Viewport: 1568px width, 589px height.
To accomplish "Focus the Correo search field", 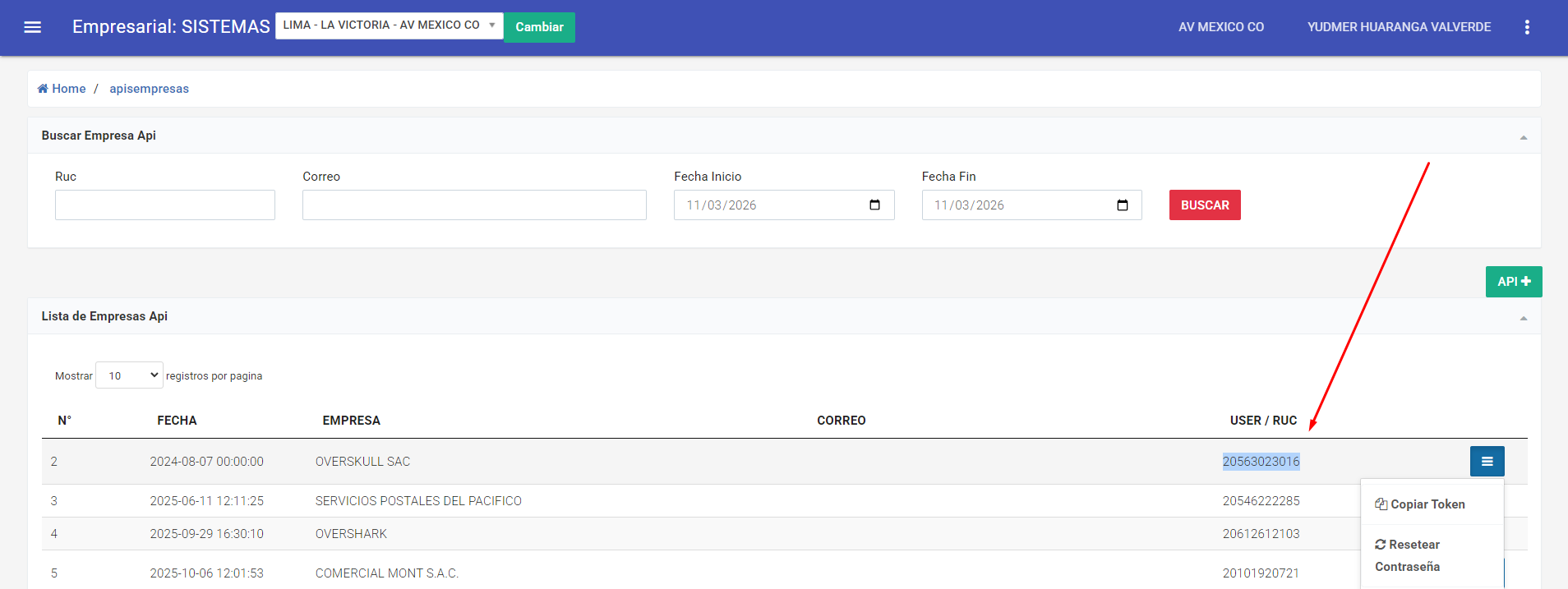I will click(x=474, y=205).
